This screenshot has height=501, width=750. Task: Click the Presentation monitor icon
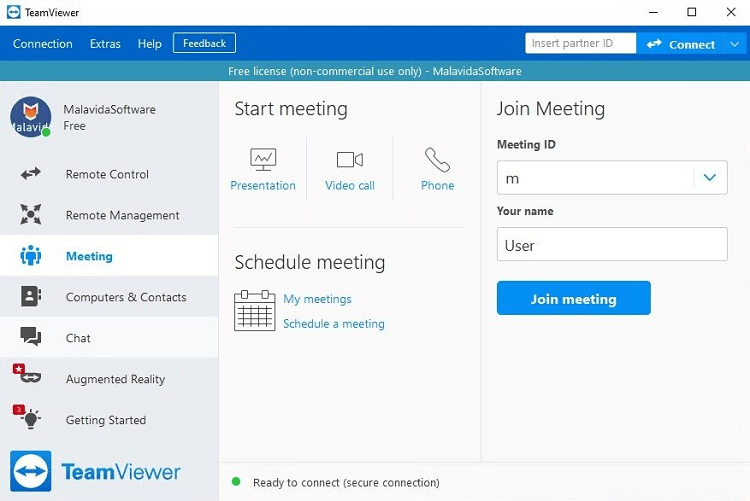click(x=263, y=159)
